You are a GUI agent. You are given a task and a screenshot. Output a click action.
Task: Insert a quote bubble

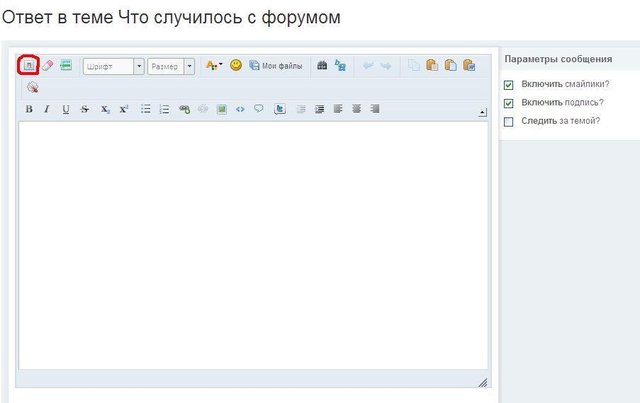tap(258, 109)
